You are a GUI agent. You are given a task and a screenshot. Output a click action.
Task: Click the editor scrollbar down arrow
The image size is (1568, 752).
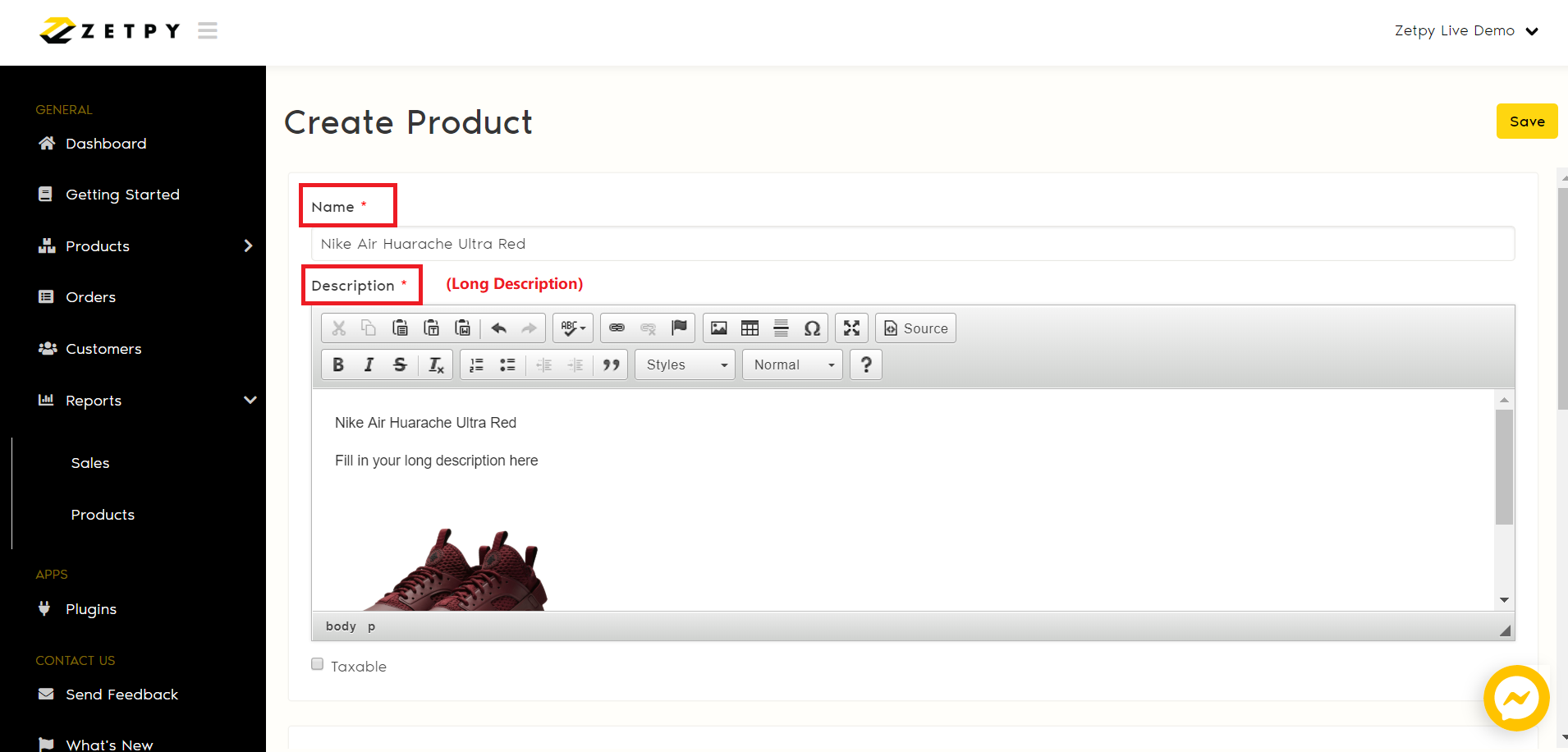(1504, 600)
